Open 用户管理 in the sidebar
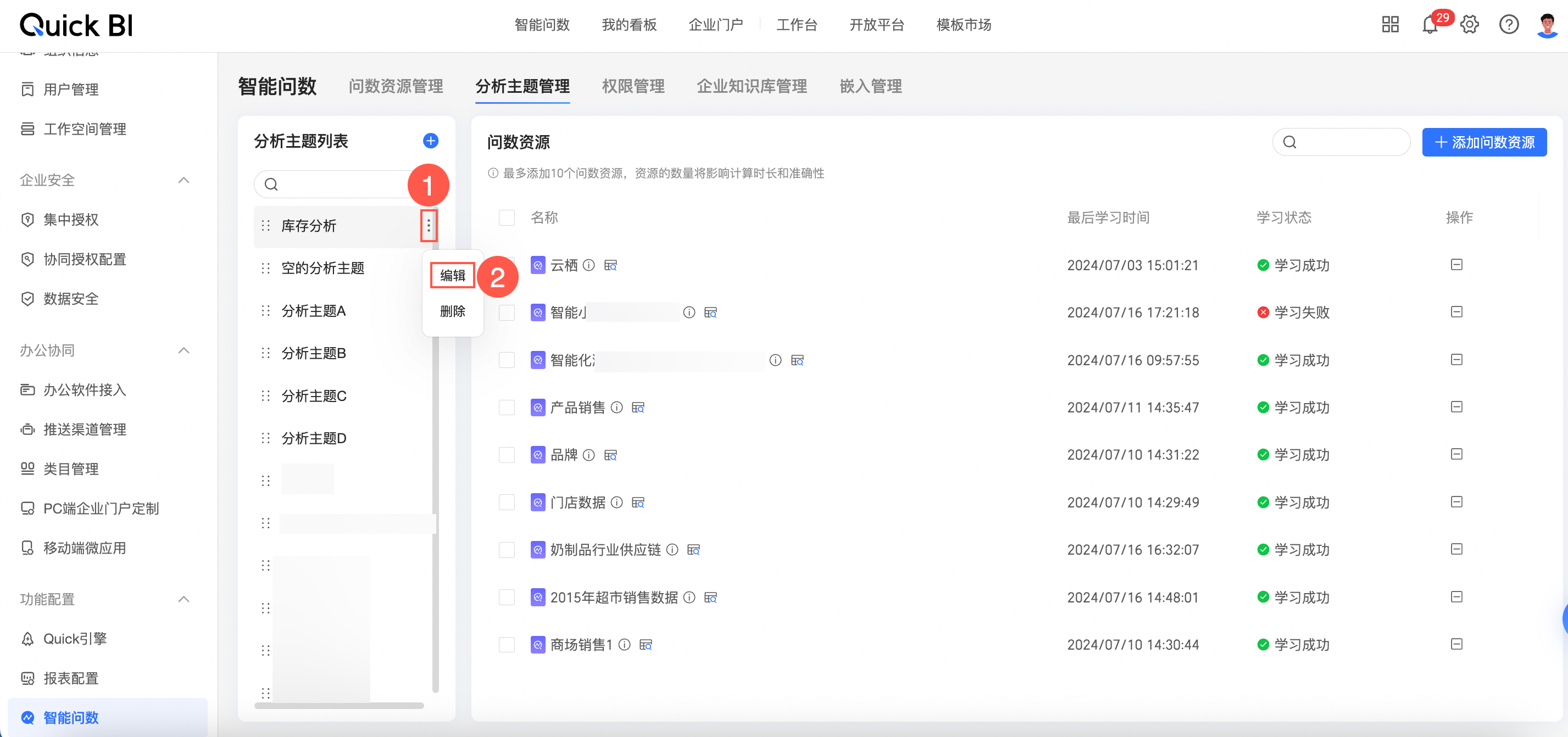 tap(71, 90)
